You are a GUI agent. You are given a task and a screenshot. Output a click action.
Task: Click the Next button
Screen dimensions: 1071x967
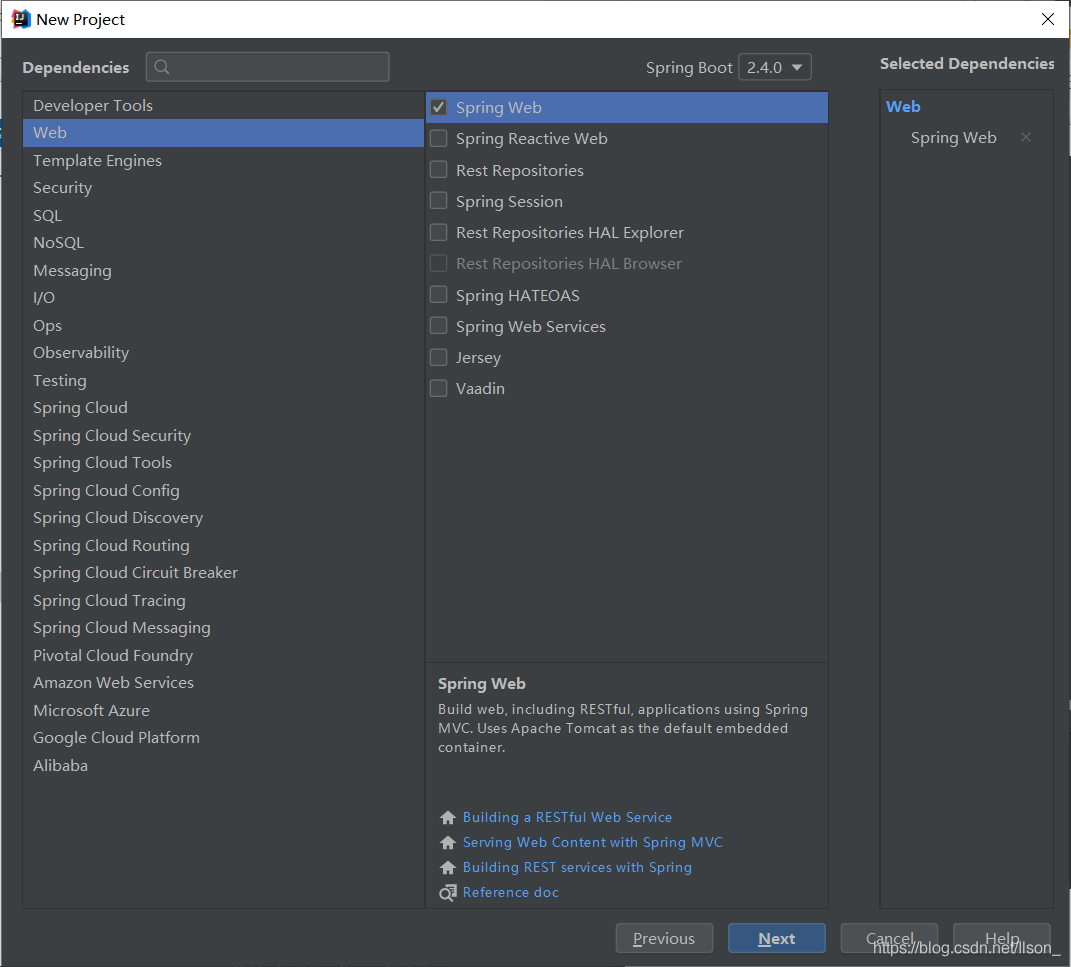coord(776,938)
